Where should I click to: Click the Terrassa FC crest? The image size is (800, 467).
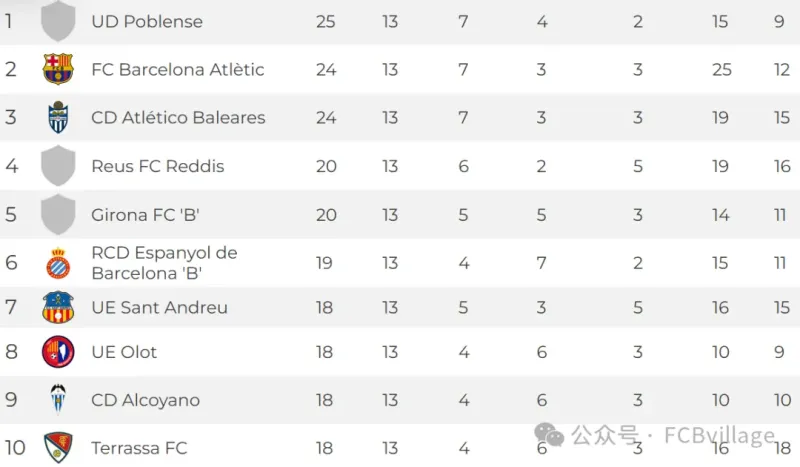(58, 447)
